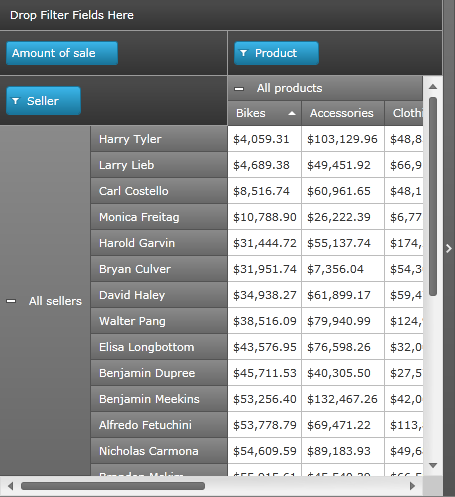This screenshot has width=455, height=497.
Task: Click the Seller field button
Action: pos(43,101)
